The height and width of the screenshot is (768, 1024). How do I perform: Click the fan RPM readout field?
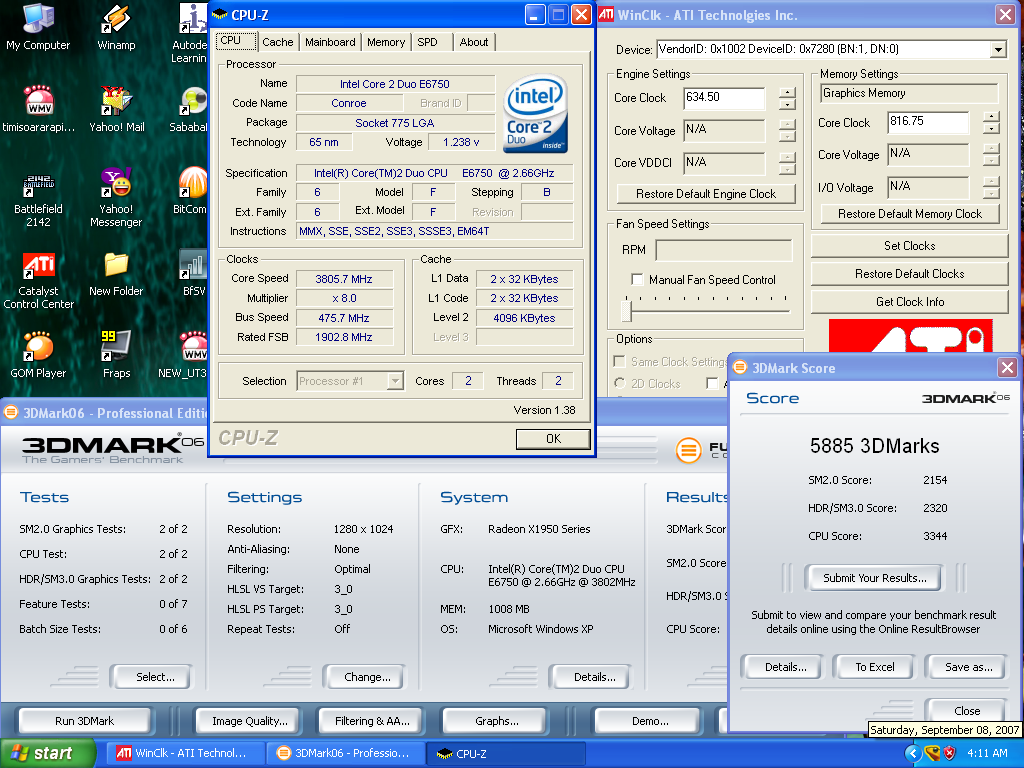click(x=724, y=249)
